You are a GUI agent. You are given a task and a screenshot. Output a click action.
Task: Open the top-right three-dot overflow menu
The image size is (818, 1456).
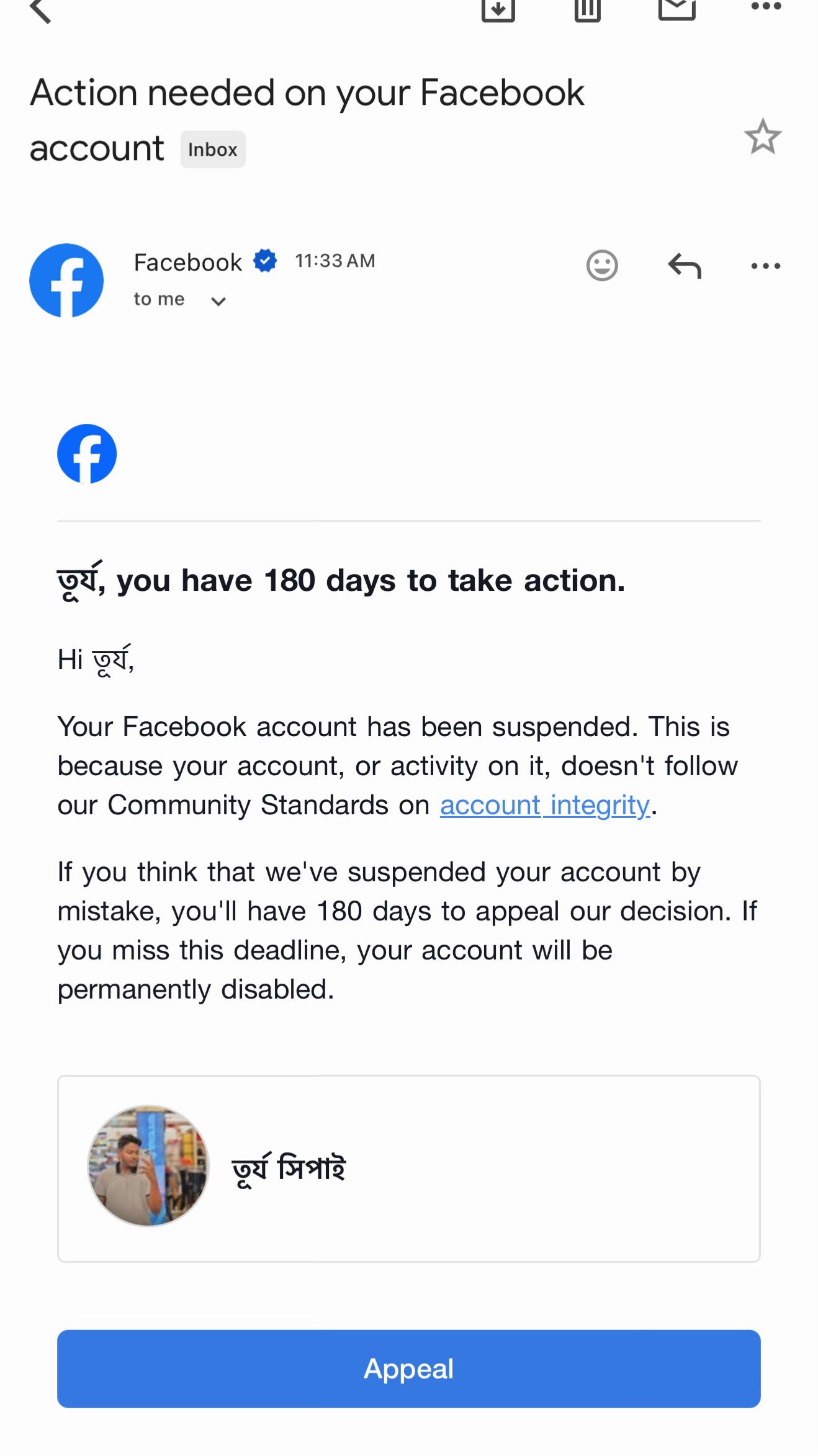(766, 7)
